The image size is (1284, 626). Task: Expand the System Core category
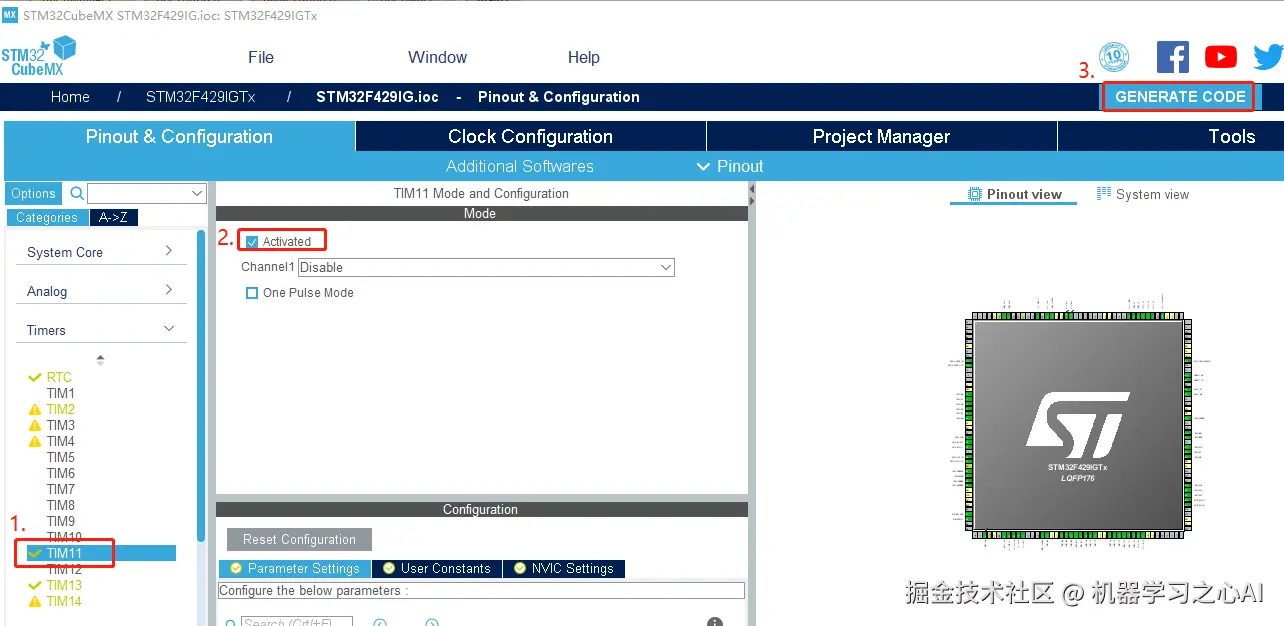coord(100,252)
